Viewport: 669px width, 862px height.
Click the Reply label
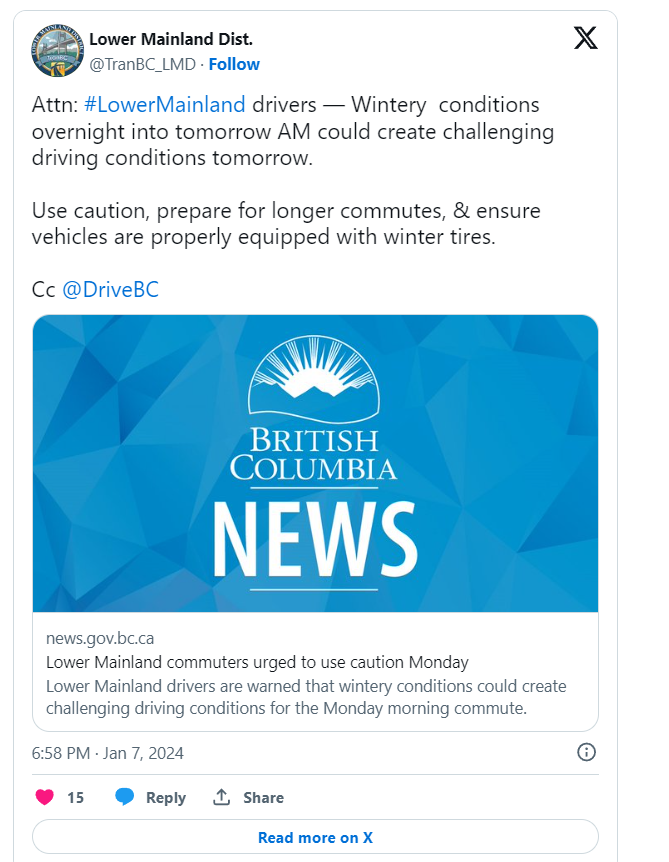166,798
